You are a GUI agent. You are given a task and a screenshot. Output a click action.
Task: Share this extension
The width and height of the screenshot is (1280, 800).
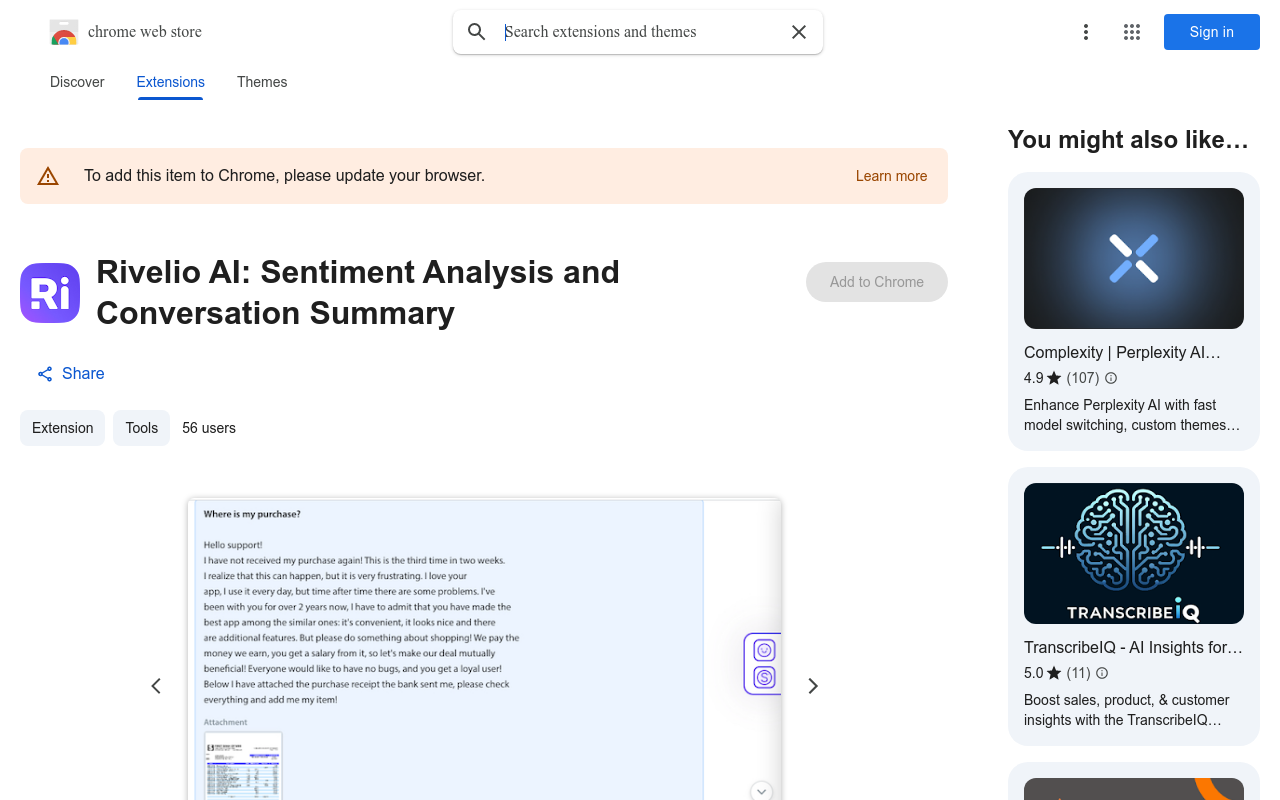(x=71, y=374)
